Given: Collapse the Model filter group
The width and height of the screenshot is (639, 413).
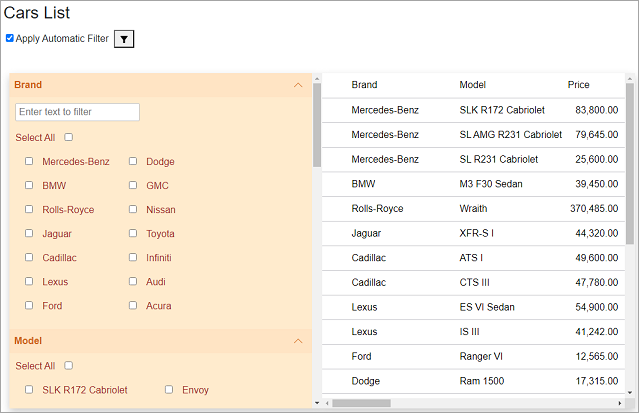Looking at the screenshot, I should [x=298, y=341].
